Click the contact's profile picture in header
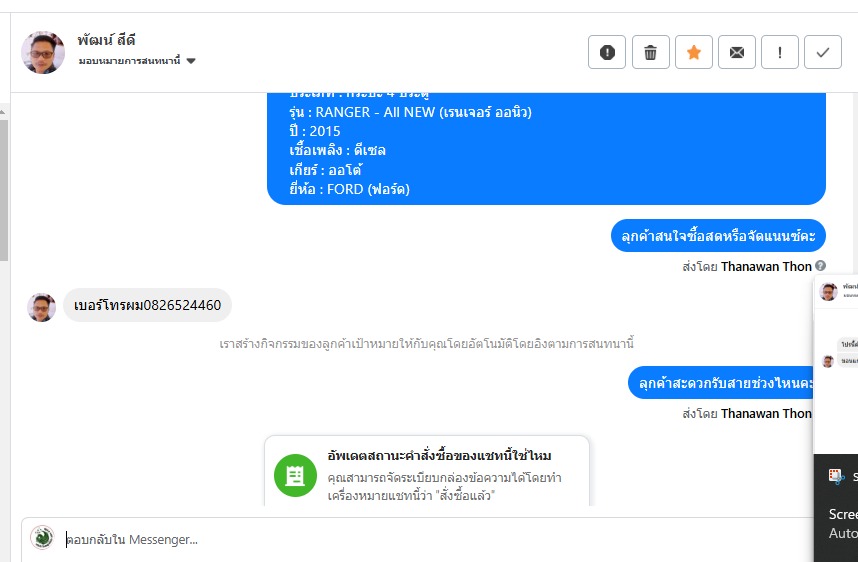858x562 pixels. click(x=43, y=52)
